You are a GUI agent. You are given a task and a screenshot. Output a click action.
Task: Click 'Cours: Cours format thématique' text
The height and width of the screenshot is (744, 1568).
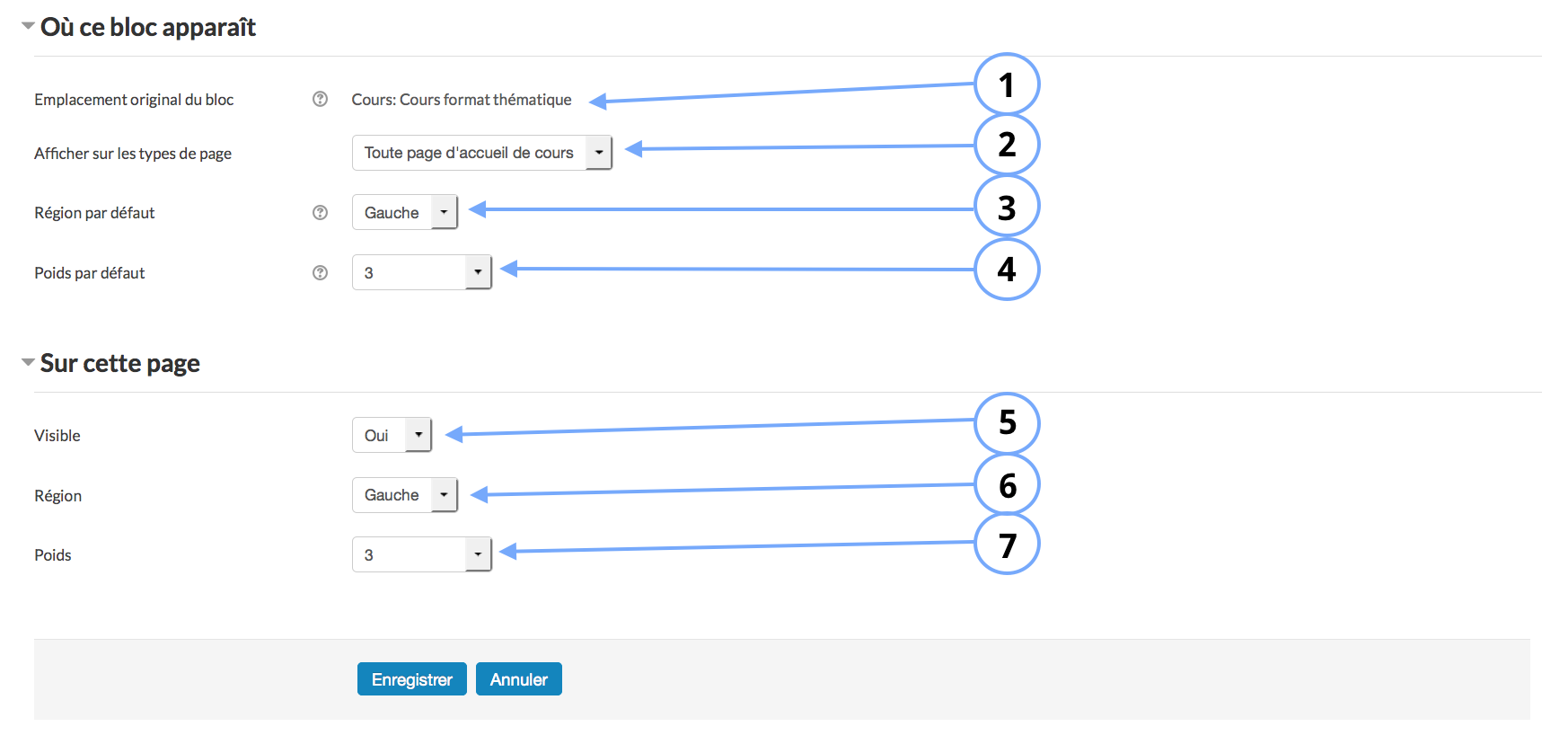point(462,100)
